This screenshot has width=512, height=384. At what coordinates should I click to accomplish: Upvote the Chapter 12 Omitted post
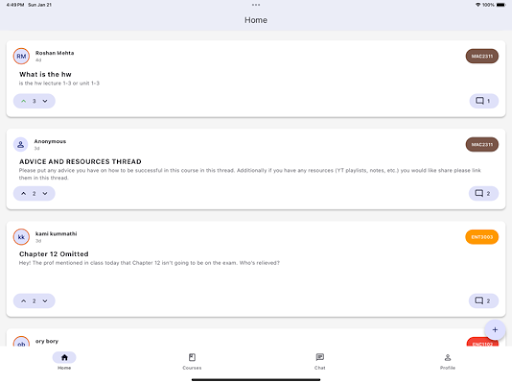pyautogui.click(x=24, y=301)
